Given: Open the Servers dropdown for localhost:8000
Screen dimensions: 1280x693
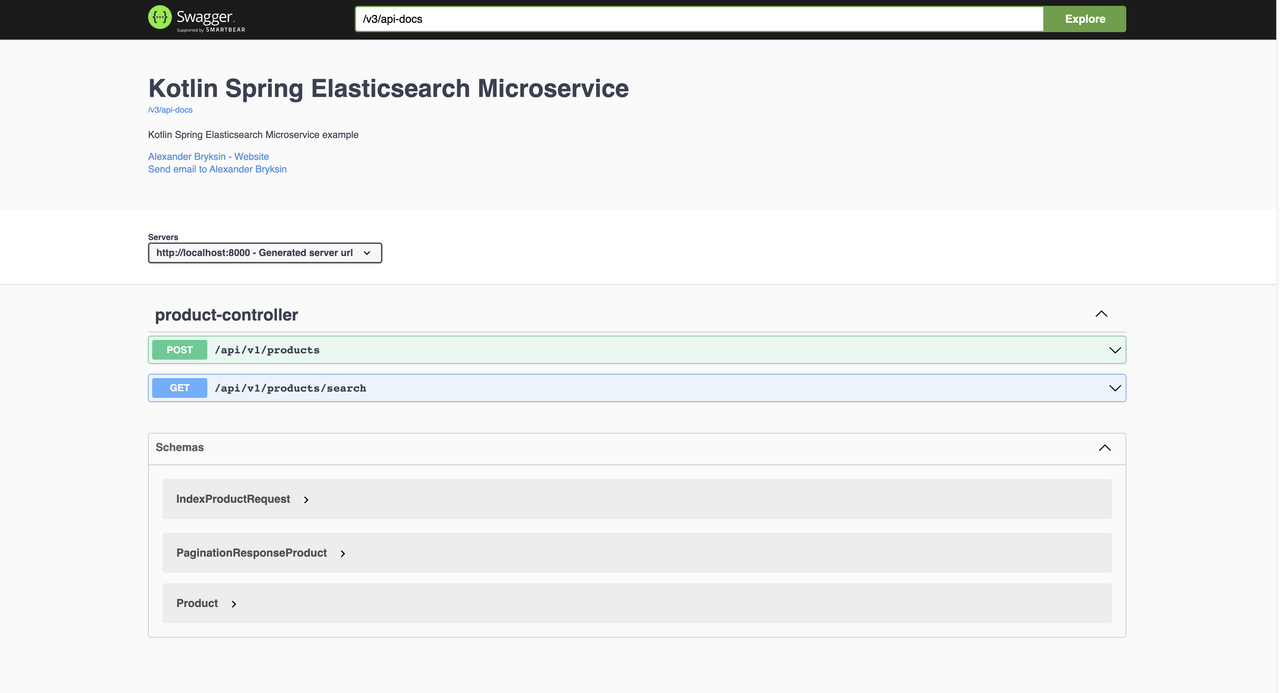Looking at the screenshot, I should [x=265, y=253].
